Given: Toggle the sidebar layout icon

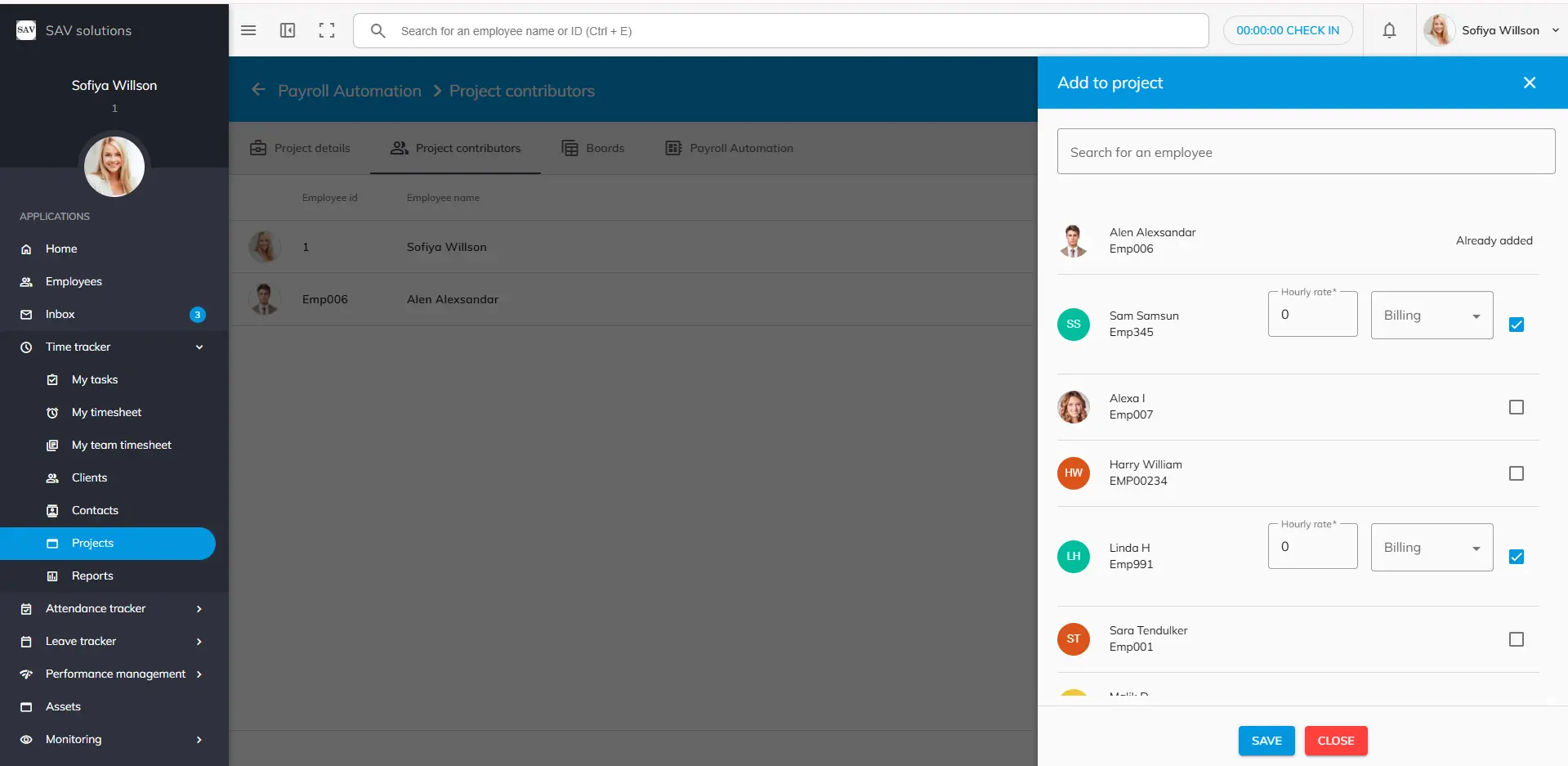Looking at the screenshot, I should (288, 30).
